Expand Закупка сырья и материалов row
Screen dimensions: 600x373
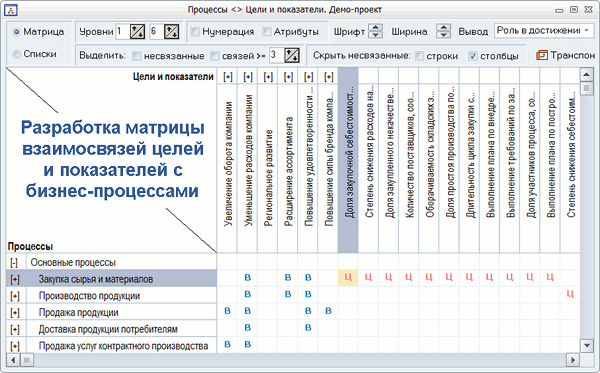[15, 279]
